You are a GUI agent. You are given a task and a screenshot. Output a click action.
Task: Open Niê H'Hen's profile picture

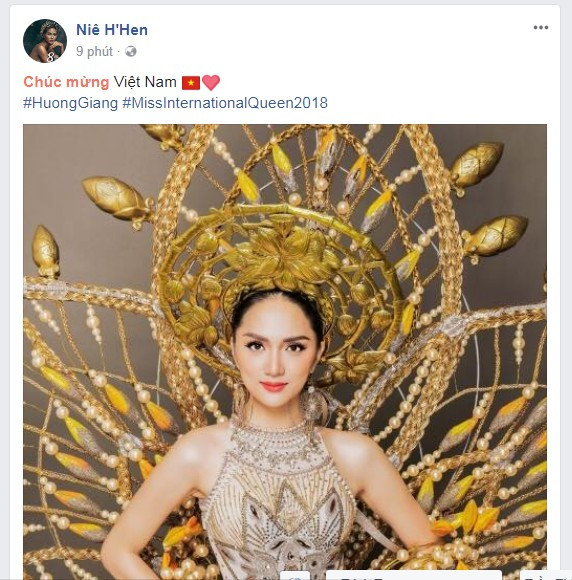pos(45,41)
